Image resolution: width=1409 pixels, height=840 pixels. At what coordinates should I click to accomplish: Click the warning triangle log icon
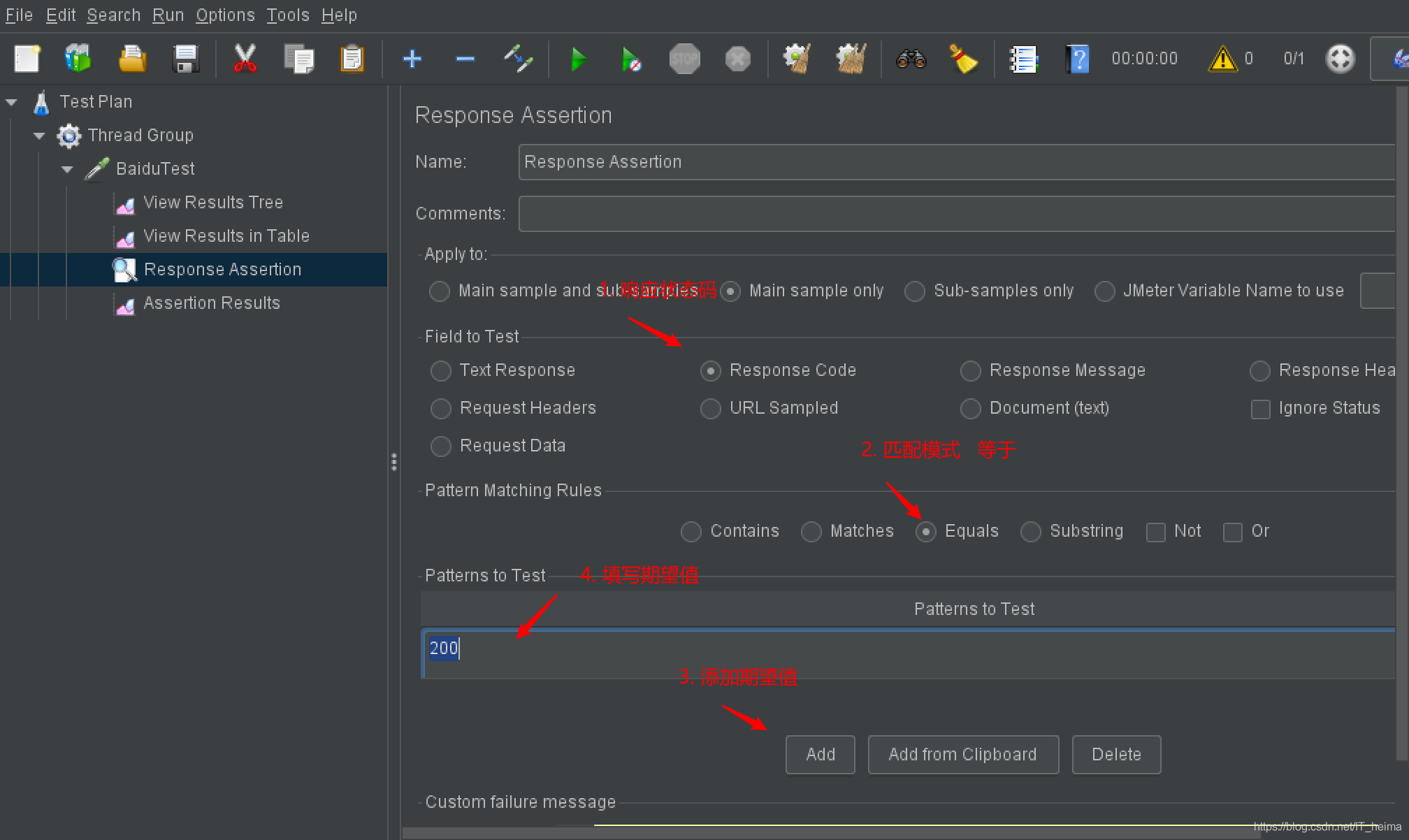(x=1222, y=59)
